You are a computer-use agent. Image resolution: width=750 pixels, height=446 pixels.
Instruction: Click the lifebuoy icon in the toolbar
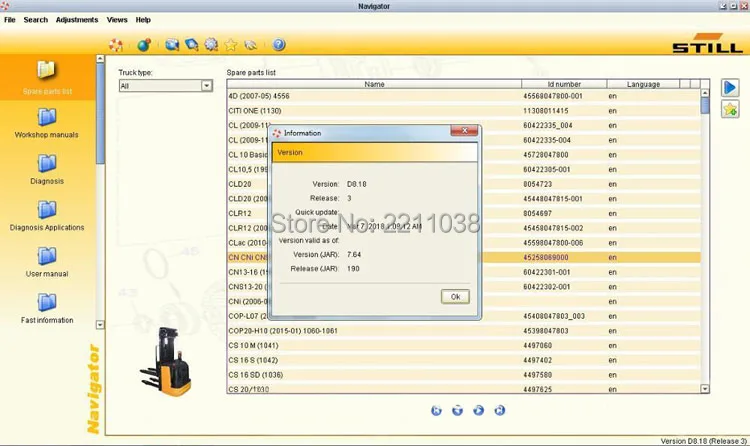click(x=116, y=45)
